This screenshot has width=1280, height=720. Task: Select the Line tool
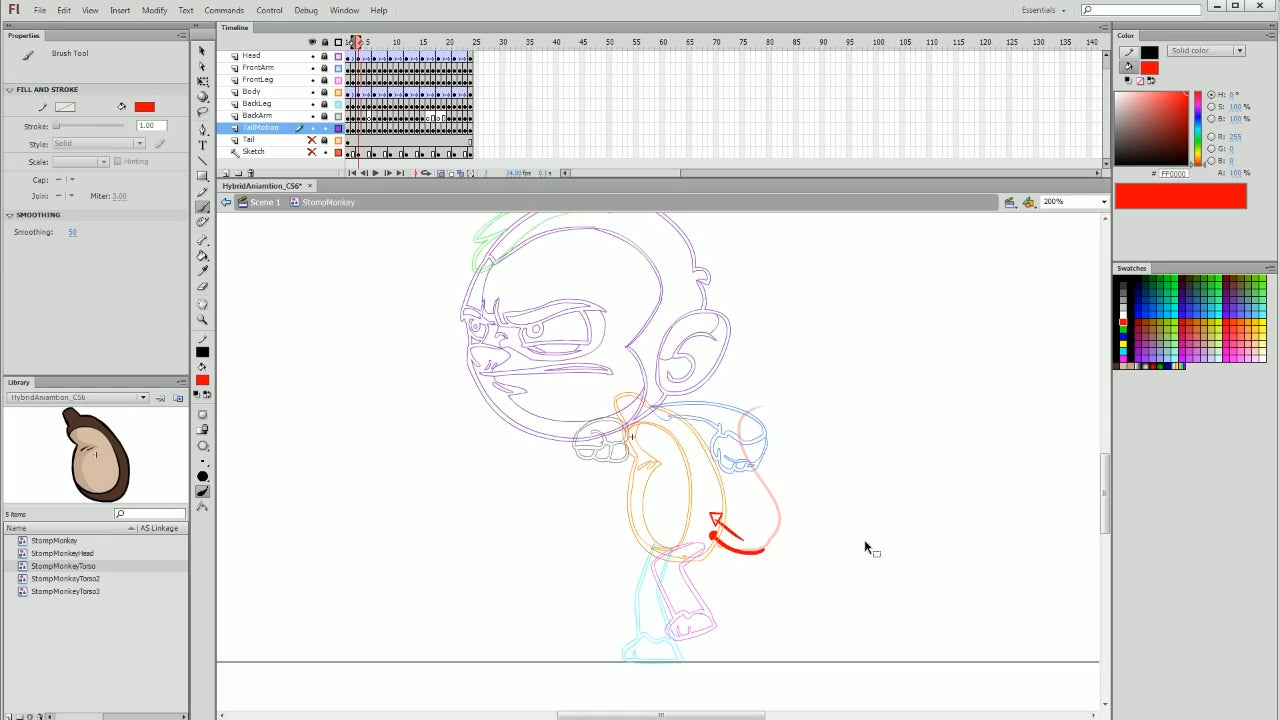pyautogui.click(x=203, y=161)
